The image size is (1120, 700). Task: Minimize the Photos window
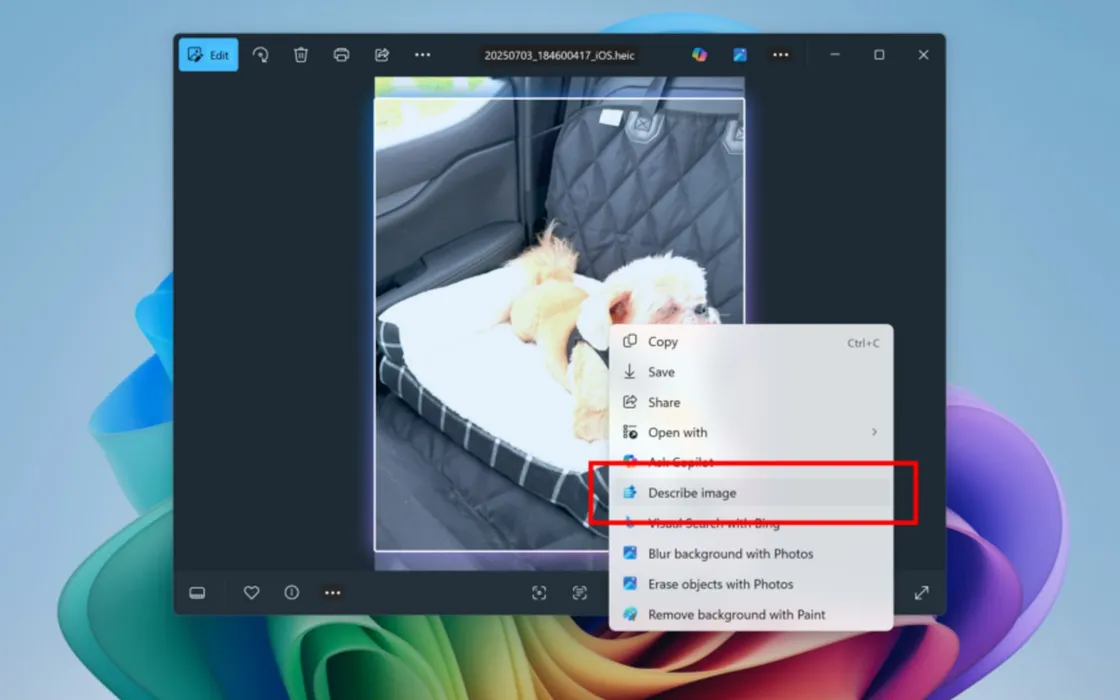pos(835,55)
